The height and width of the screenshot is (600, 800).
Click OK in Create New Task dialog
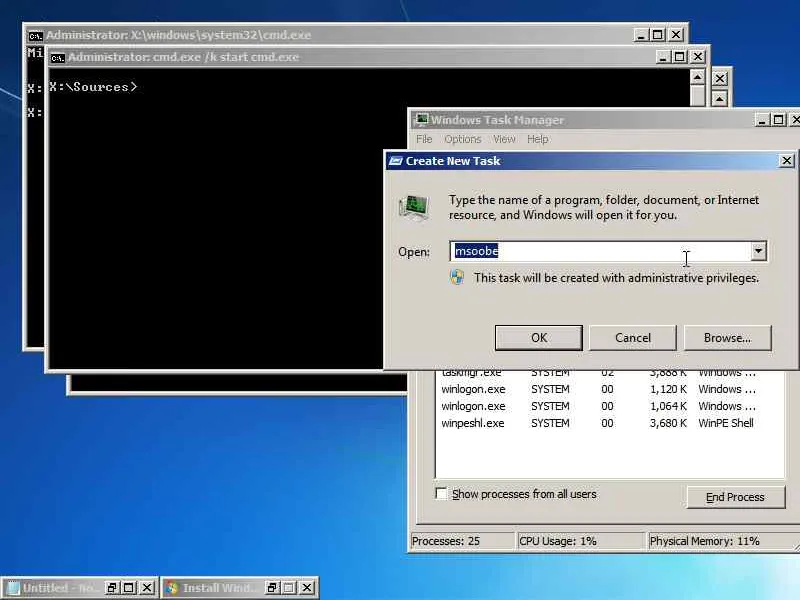pyautogui.click(x=538, y=338)
